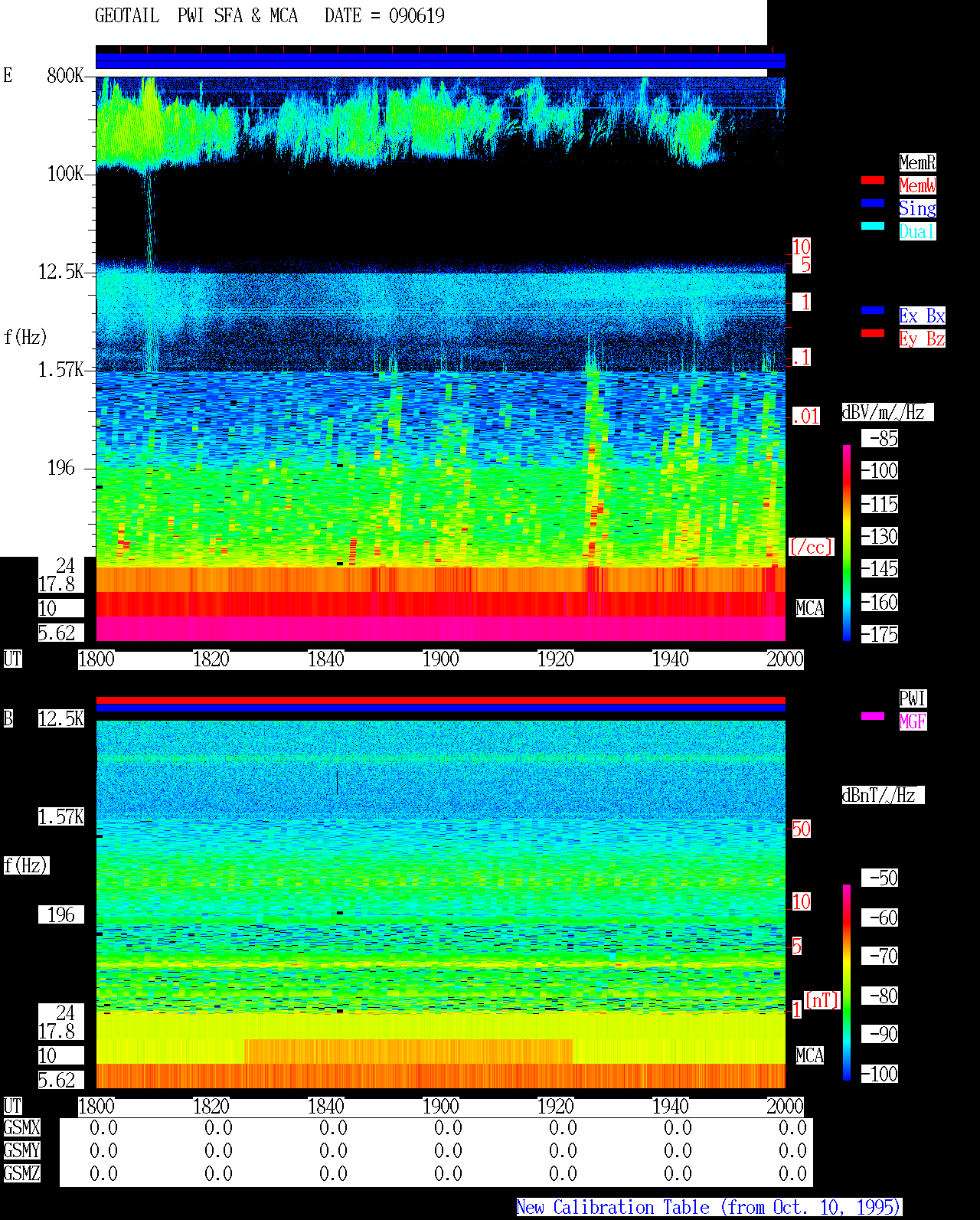Viewport: 980px width, 1220px height.
Task: Select the blue Ex Bx legend marker
Action: click(873, 310)
